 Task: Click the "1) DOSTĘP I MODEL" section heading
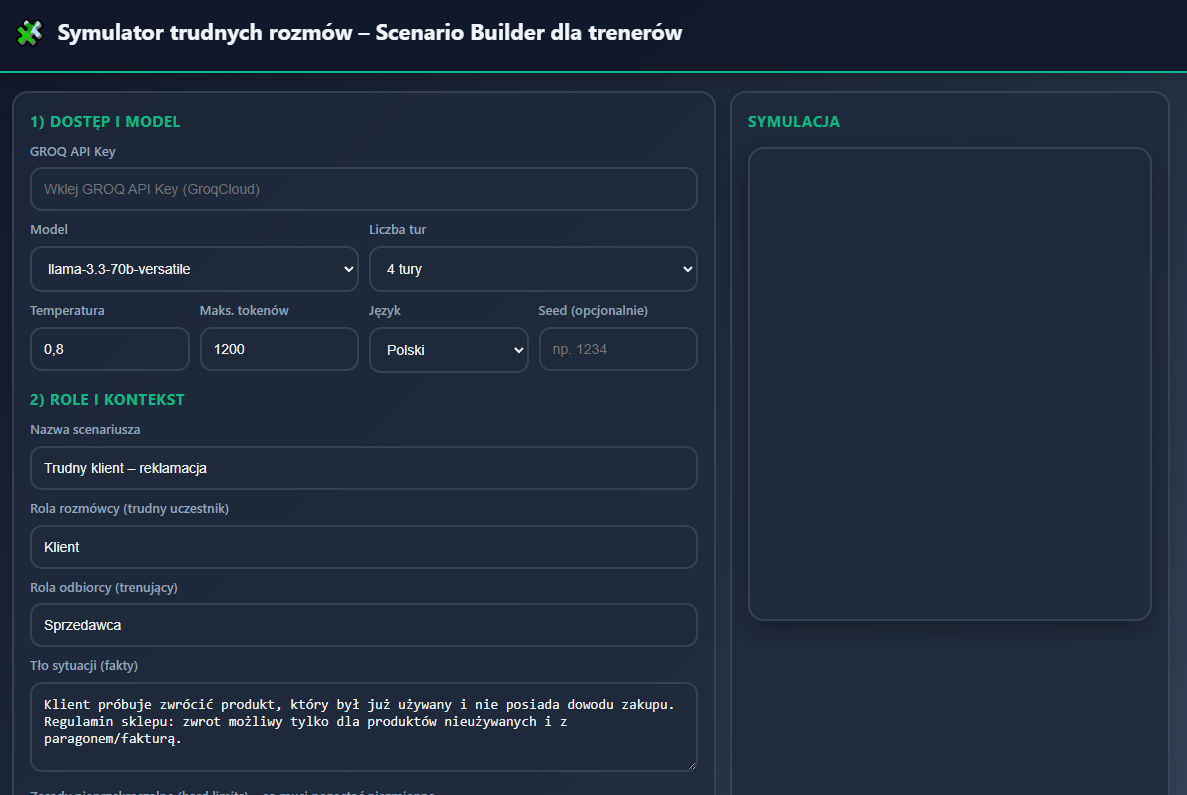coord(104,121)
